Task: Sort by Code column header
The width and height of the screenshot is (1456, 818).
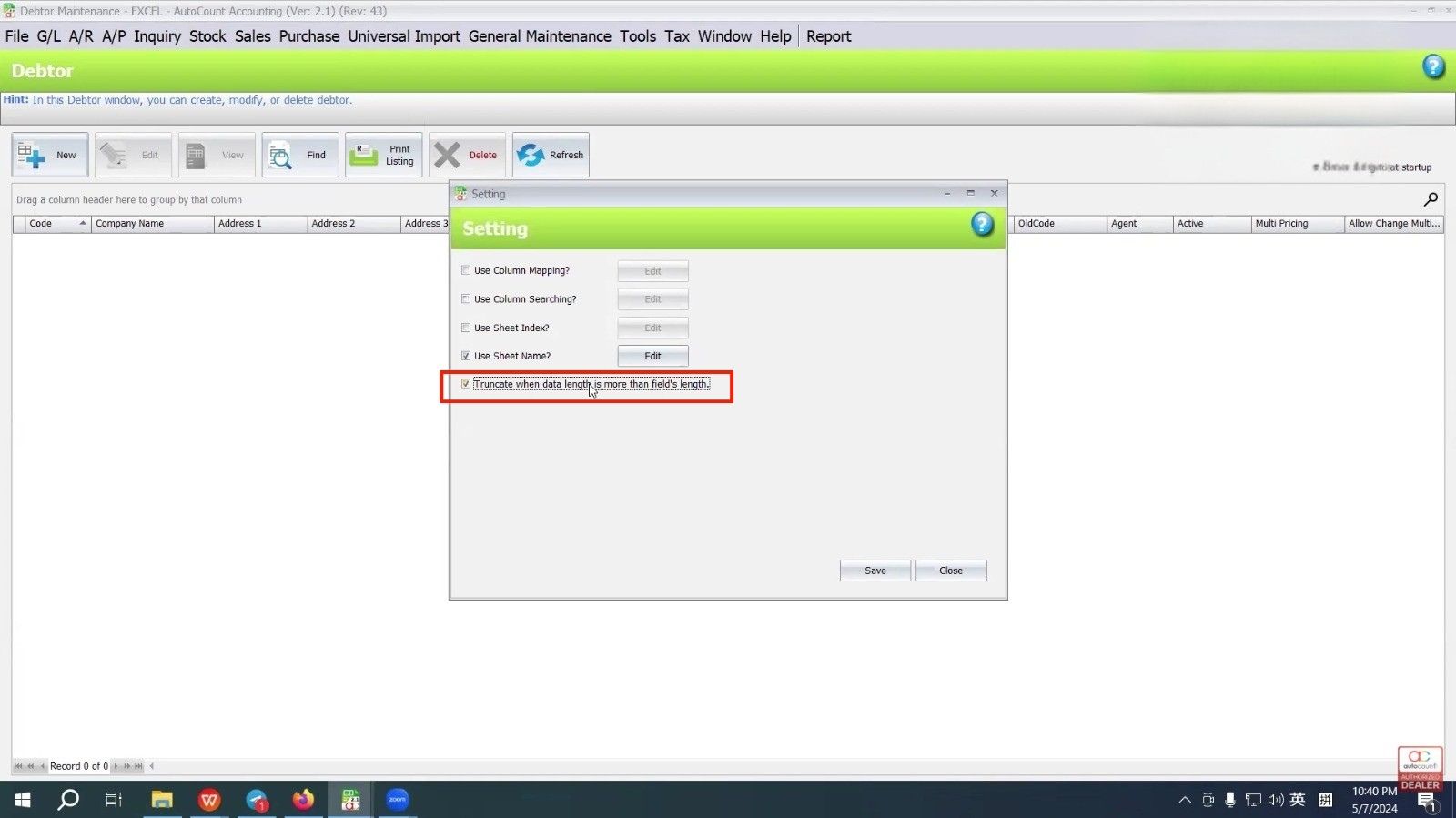Action: tap(58, 224)
